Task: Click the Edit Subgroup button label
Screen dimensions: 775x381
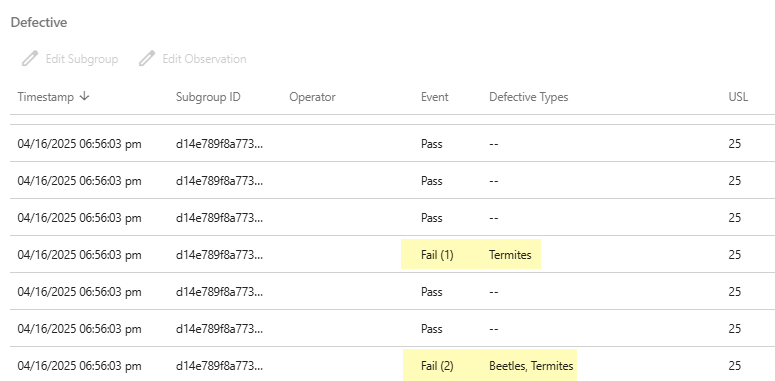Action: click(82, 59)
